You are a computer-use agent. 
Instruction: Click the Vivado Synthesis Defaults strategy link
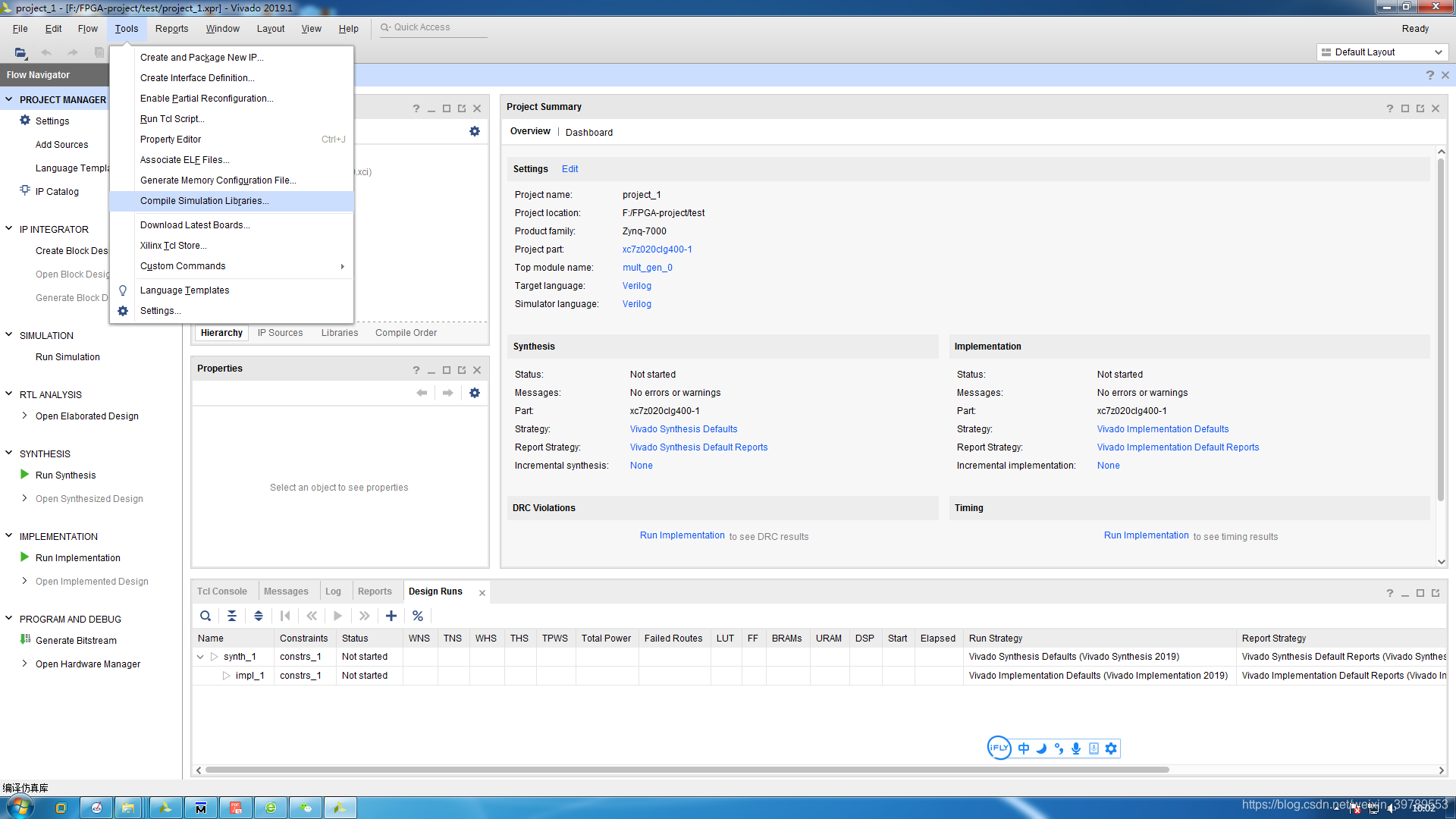[x=684, y=429]
